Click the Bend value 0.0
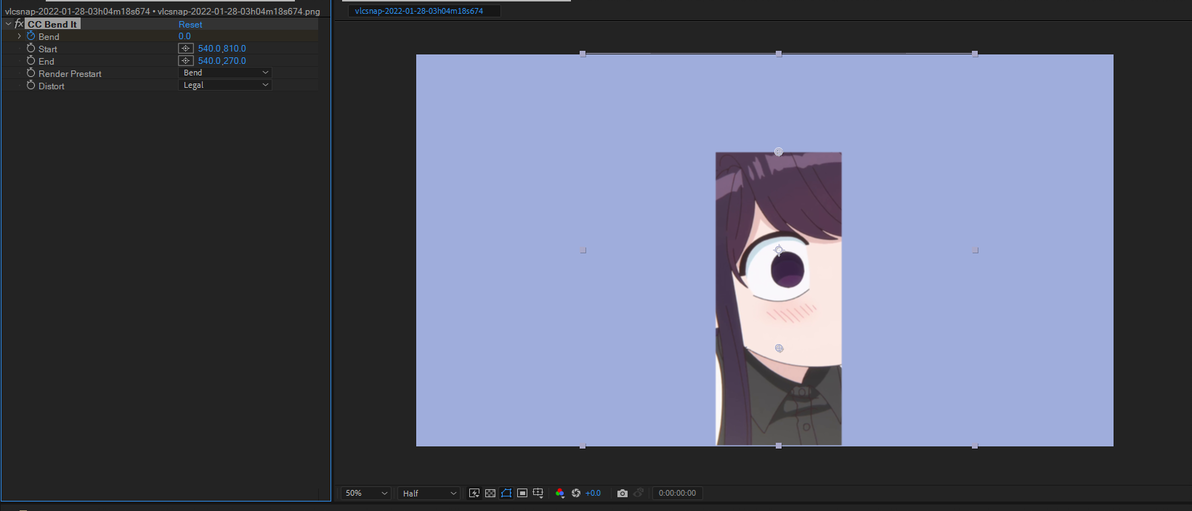This screenshot has width=1192, height=511. tap(185, 36)
